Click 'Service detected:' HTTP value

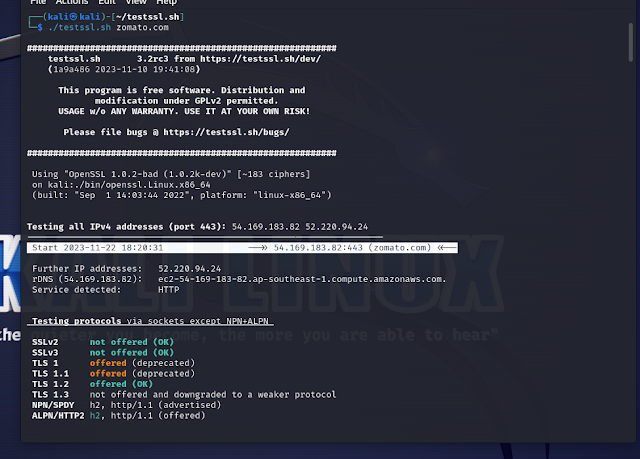(x=169, y=290)
